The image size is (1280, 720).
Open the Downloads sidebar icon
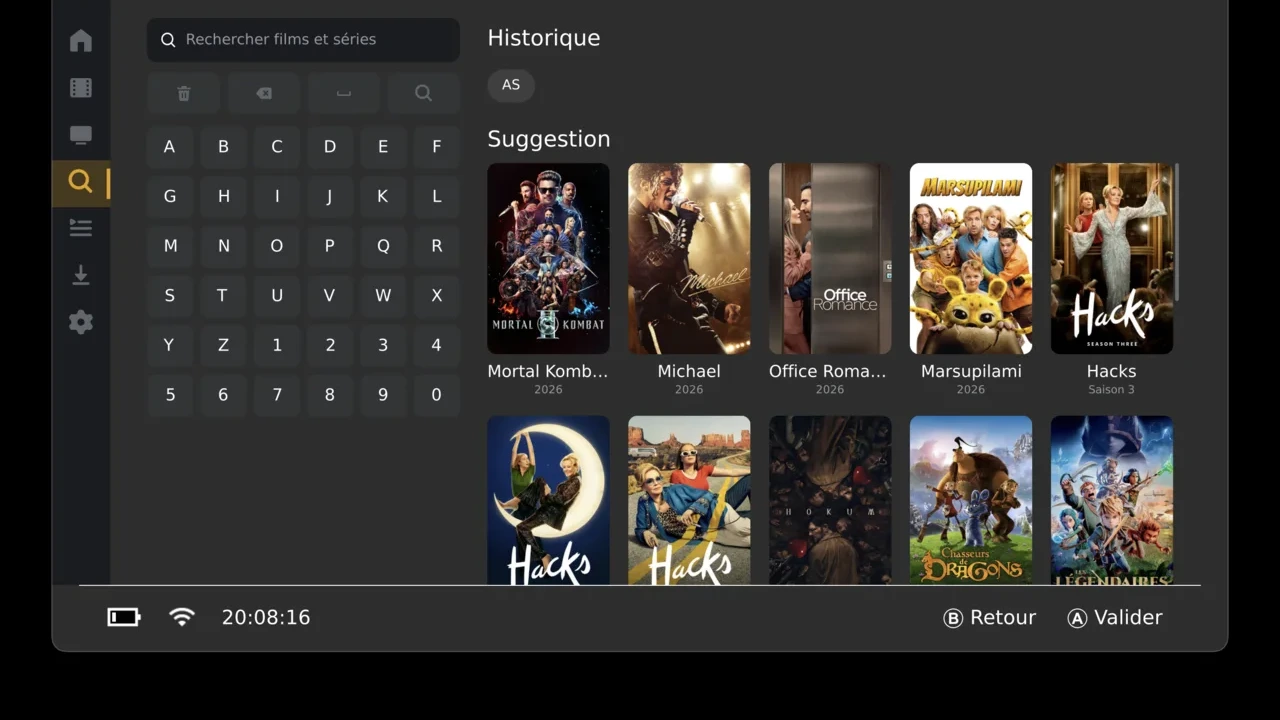tap(81, 275)
